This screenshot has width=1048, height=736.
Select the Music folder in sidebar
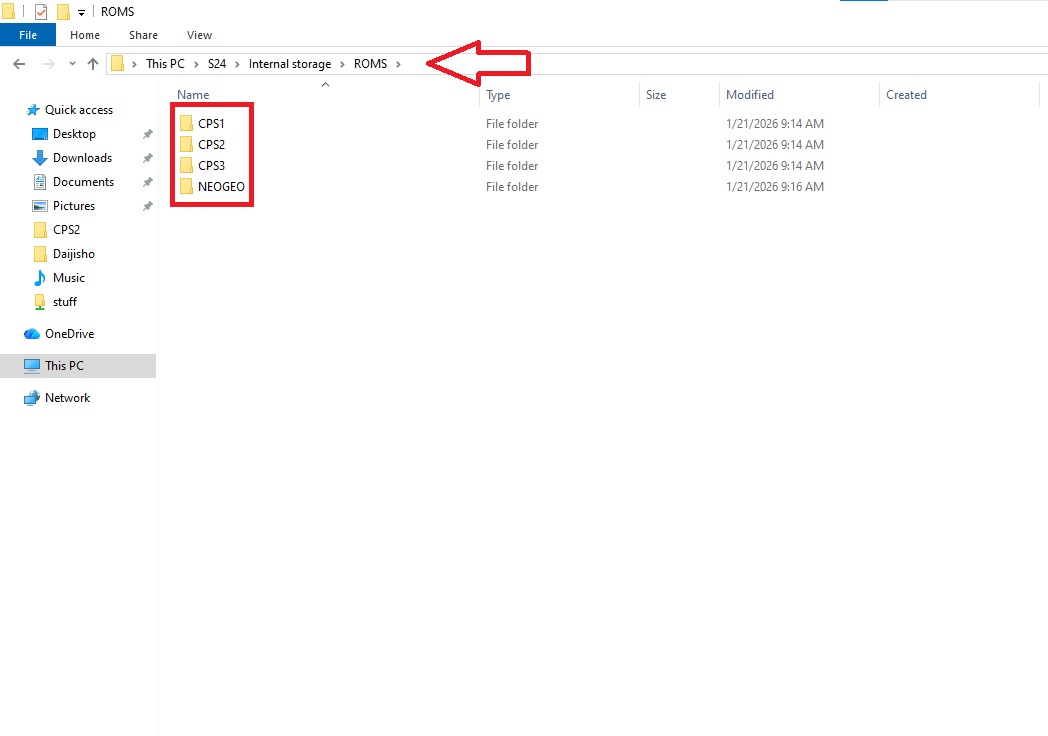(x=68, y=278)
